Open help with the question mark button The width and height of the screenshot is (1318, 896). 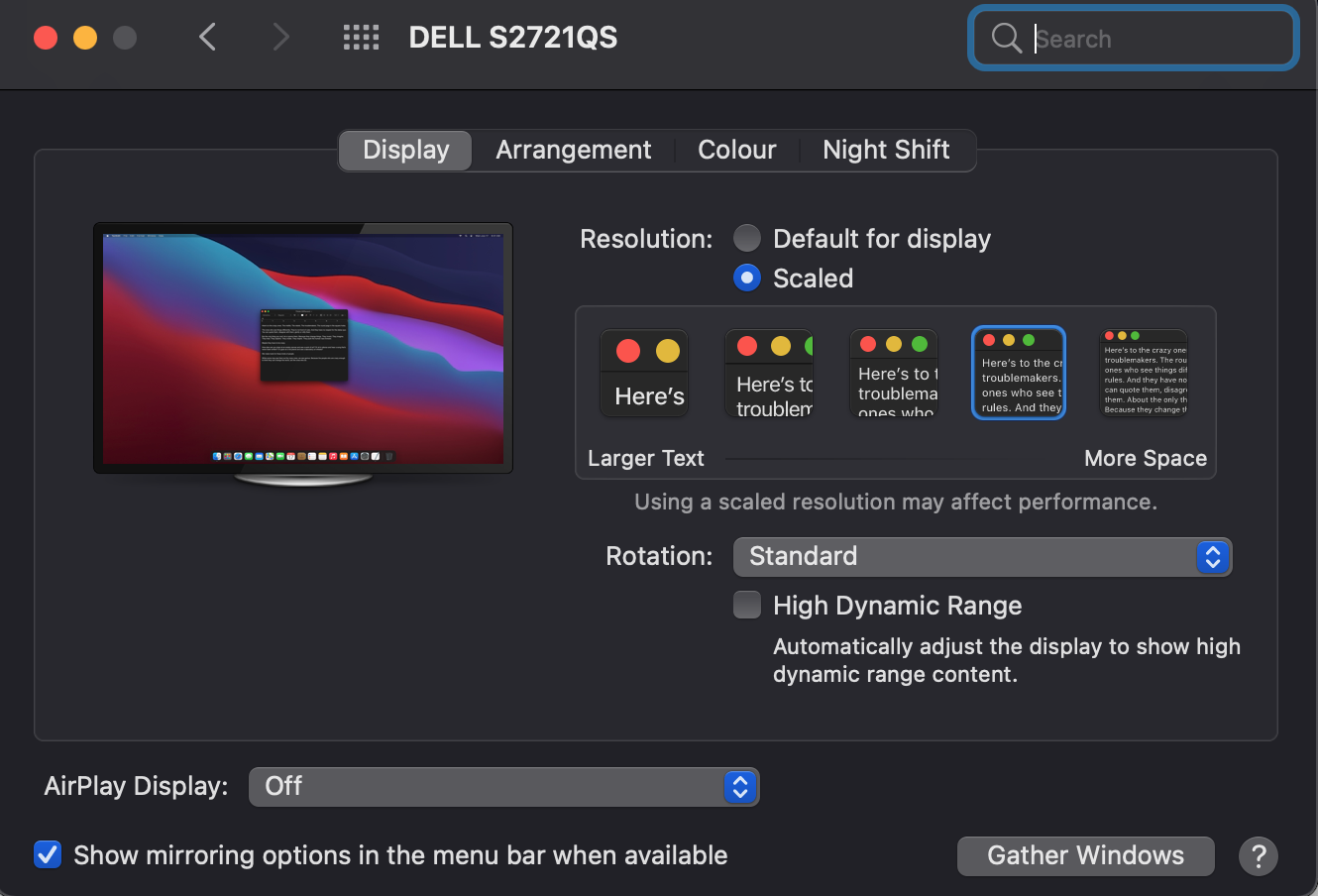pyautogui.click(x=1259, y=855)
